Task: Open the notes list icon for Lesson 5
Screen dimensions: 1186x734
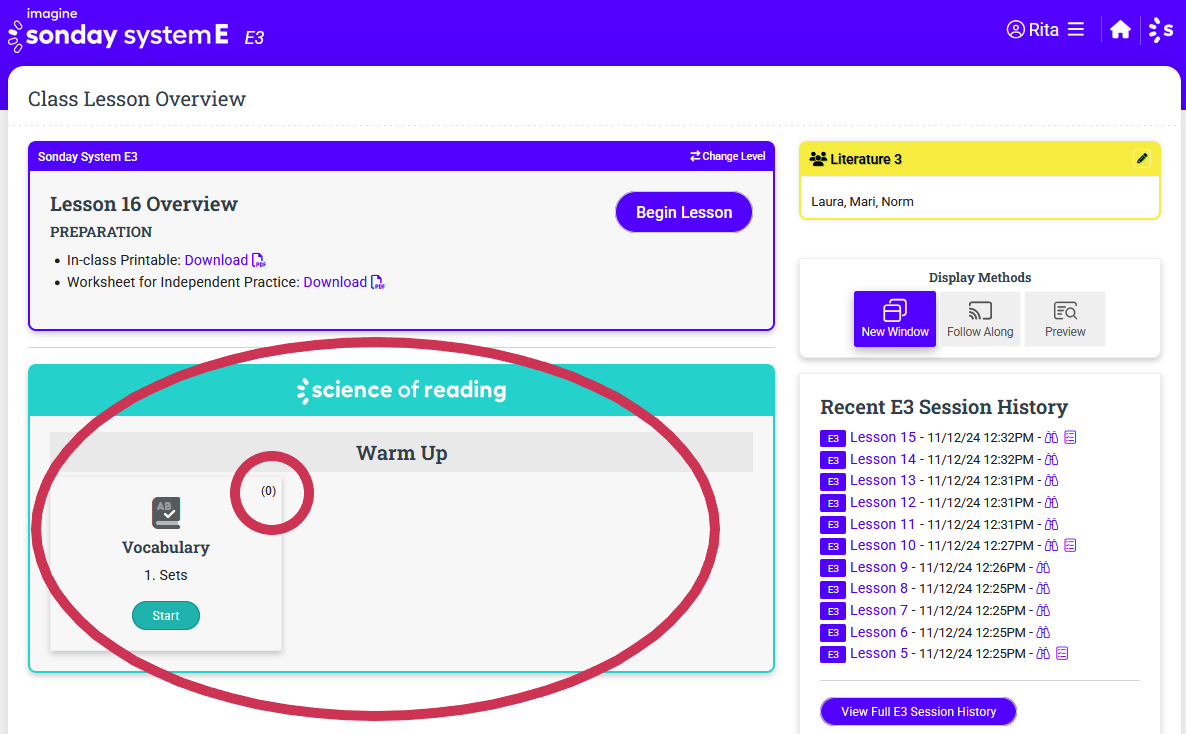Action: 1062,654
